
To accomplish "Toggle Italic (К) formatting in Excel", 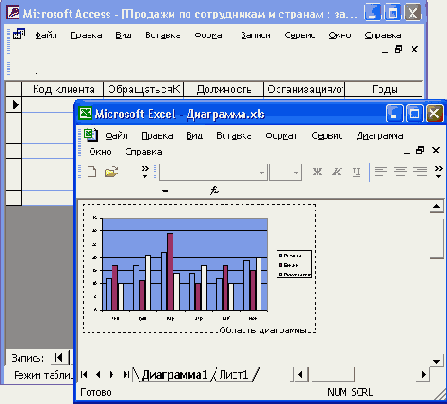I will [337, 172].
